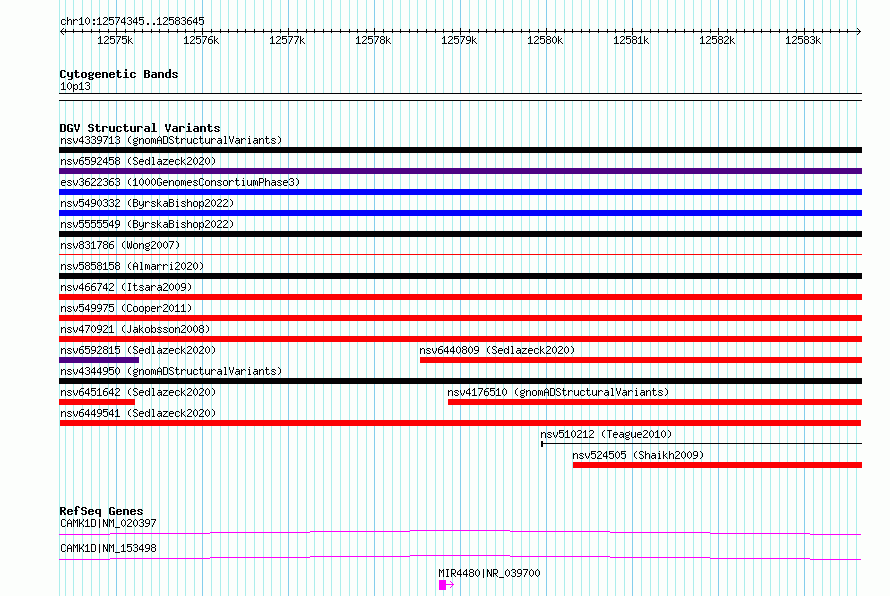Open the nsv831786 Wong2007 label
The image size is (890, 596).
(120, 245)
